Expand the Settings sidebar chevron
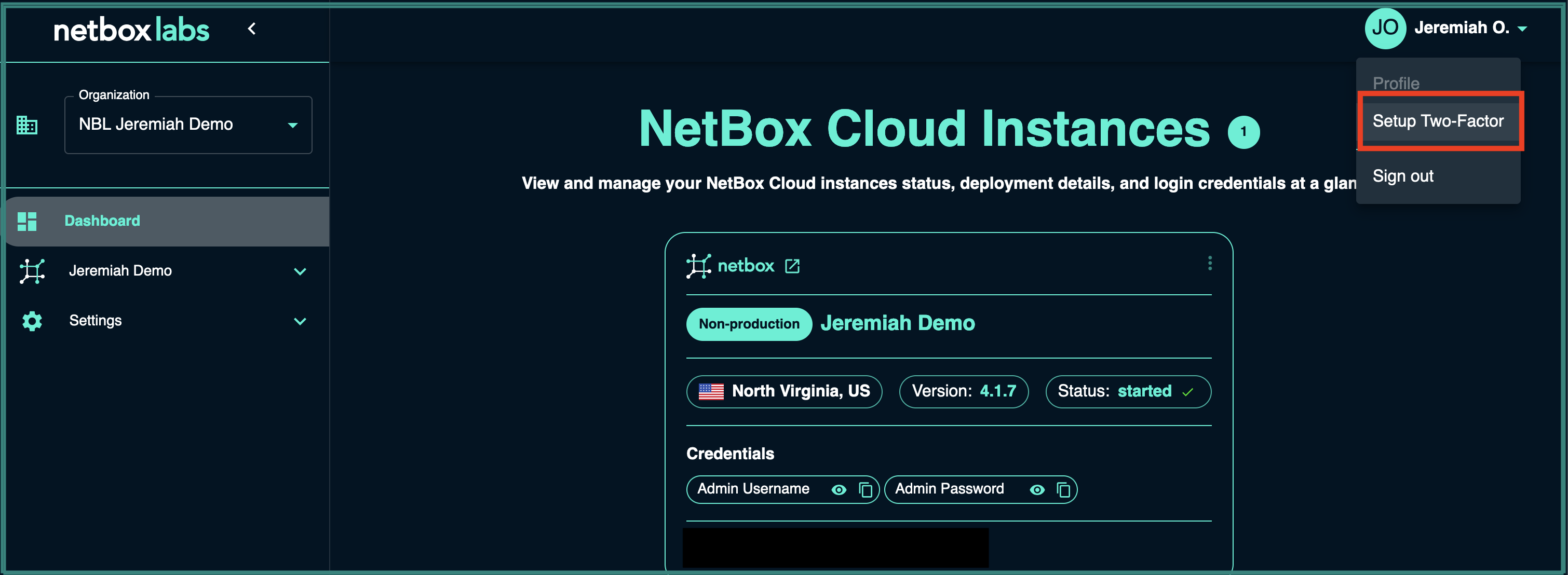 tap(300, 321)
